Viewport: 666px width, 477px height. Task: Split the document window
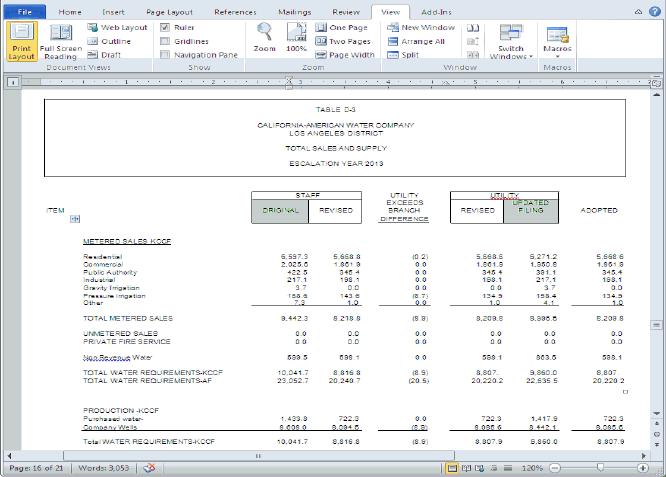(x=402, y=55)
